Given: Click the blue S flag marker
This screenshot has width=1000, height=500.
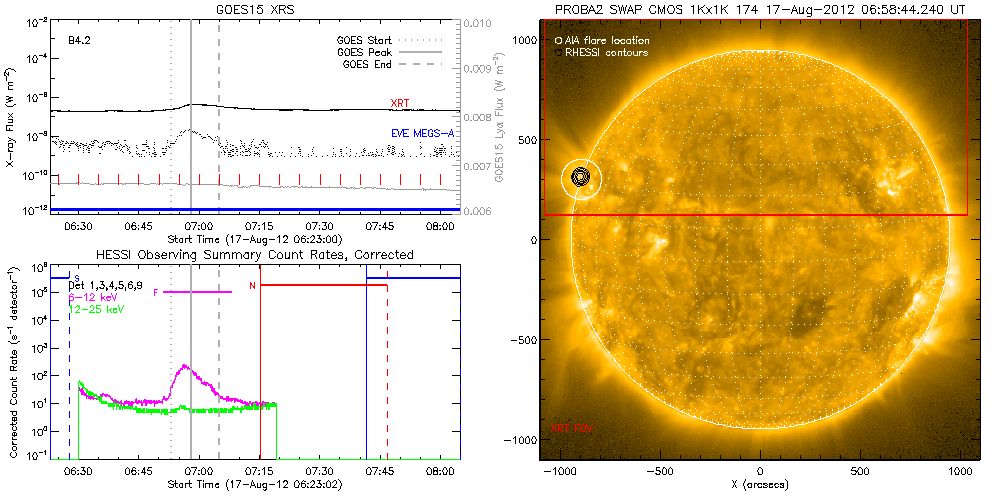Looking at the screenshot, I should (x=76, y=278).
